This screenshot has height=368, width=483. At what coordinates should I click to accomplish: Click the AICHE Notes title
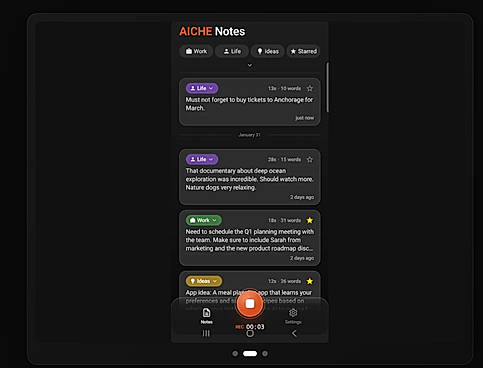(x=212, y=31)
